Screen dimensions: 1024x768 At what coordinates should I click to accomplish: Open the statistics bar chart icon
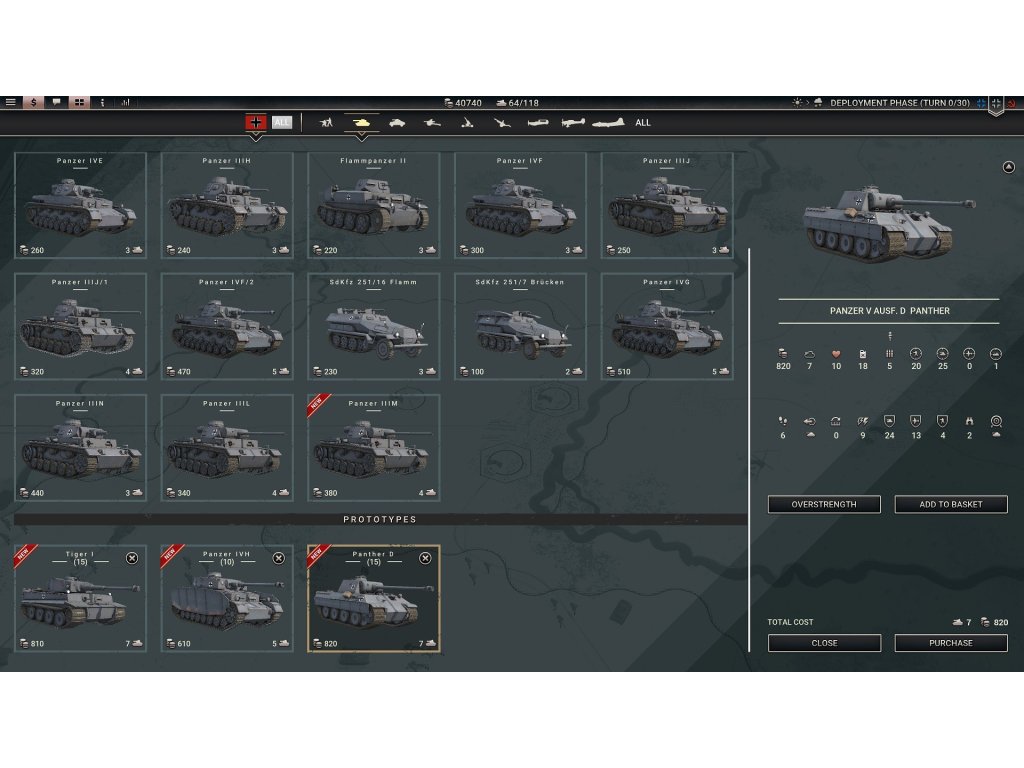coord(125,102)
